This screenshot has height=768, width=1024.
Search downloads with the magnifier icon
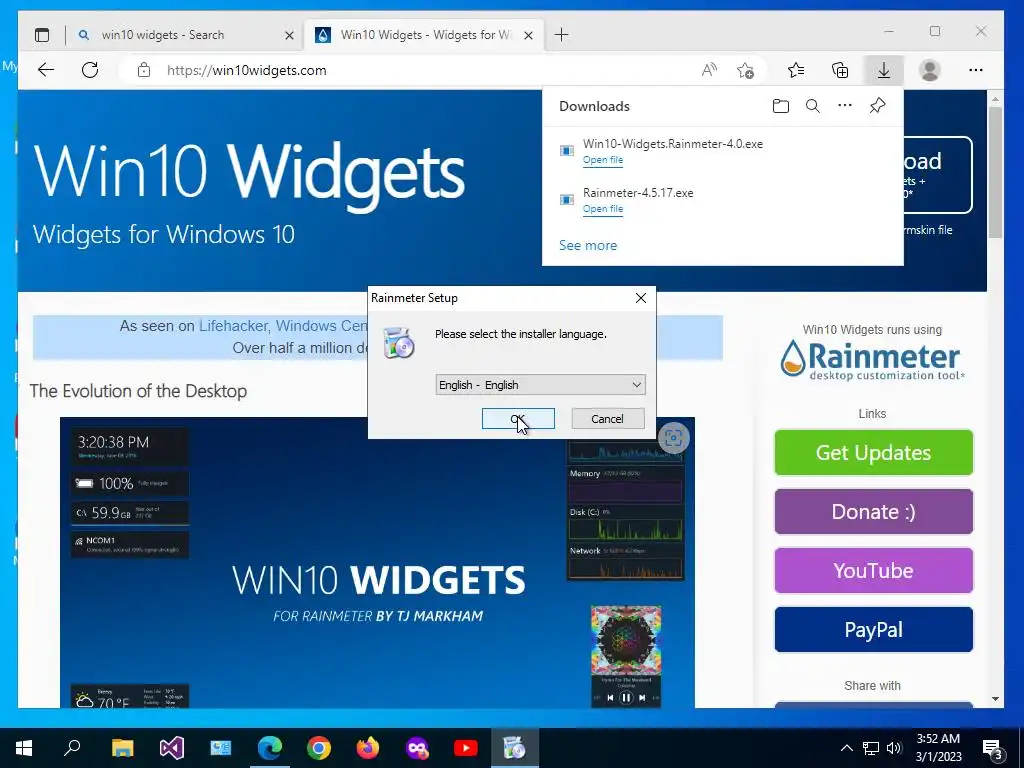812,106
